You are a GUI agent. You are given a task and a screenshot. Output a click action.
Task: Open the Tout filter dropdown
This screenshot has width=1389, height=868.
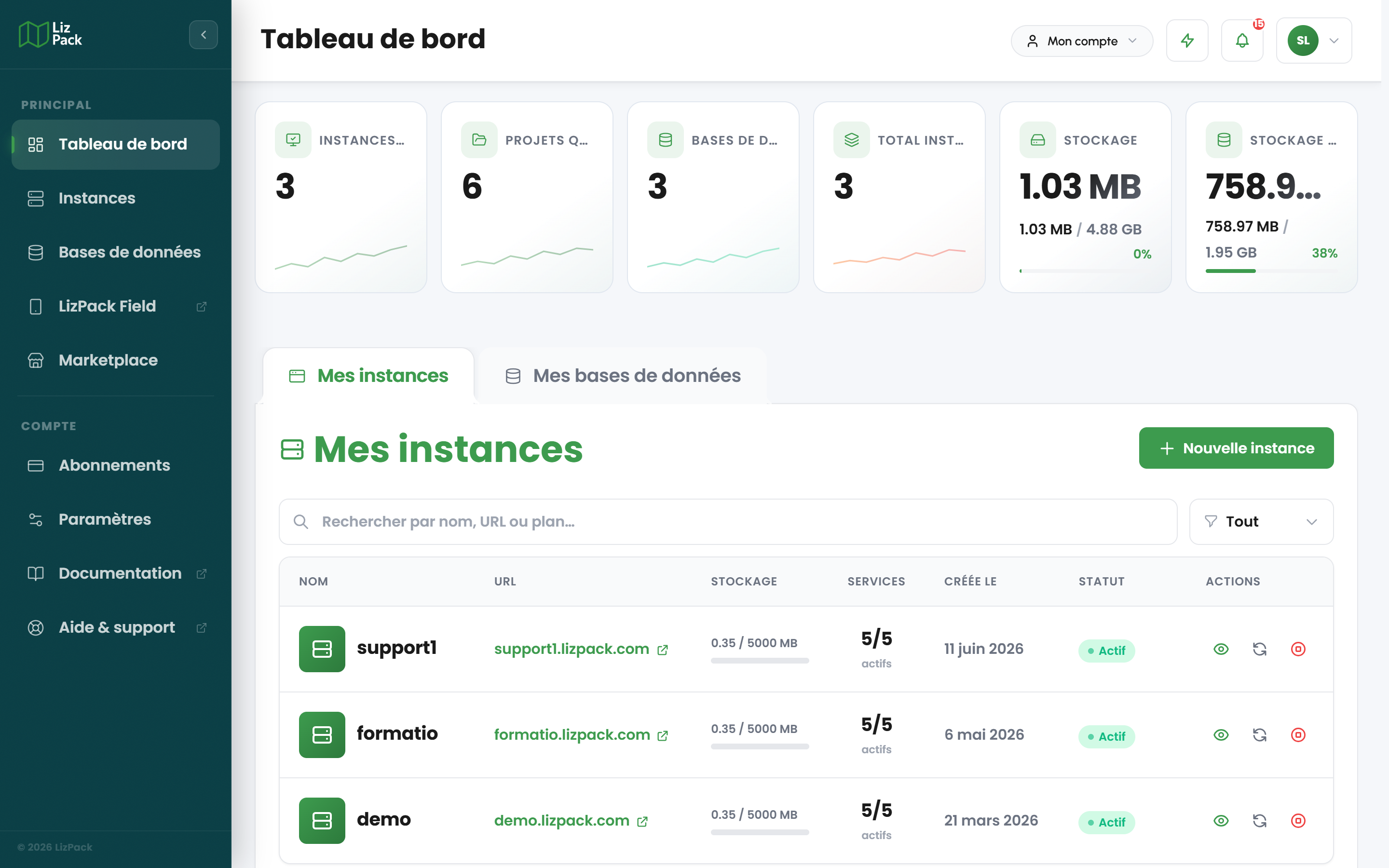[x=1261, y=521]
